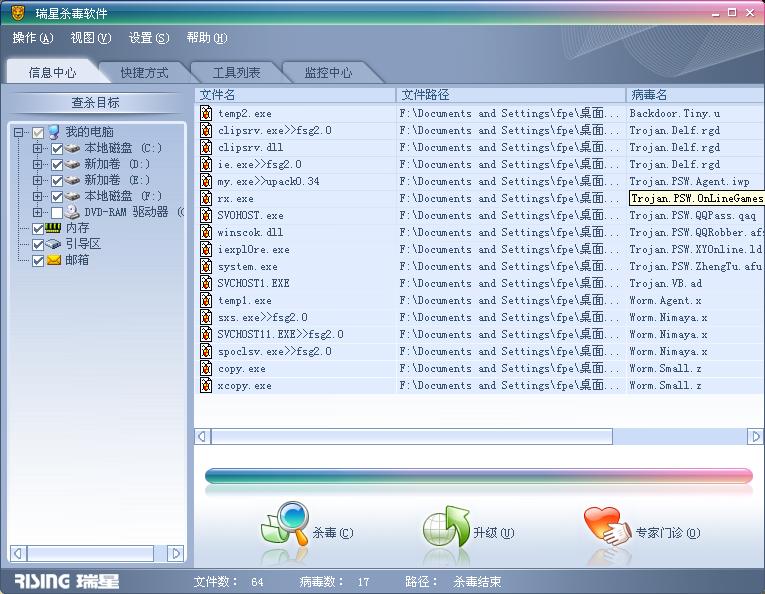Click the scan progress bar
The height and width of the screenshot is (594, 765).
pyautogui.click(x=479, y=475)
